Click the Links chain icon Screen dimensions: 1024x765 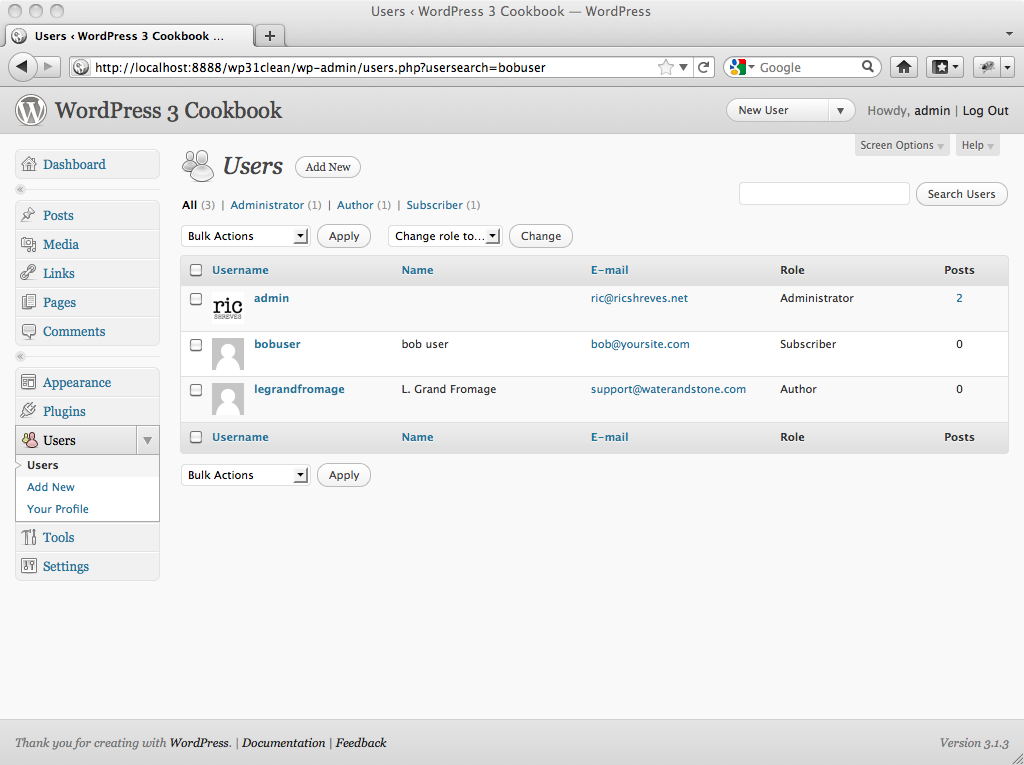coord(28,273)
